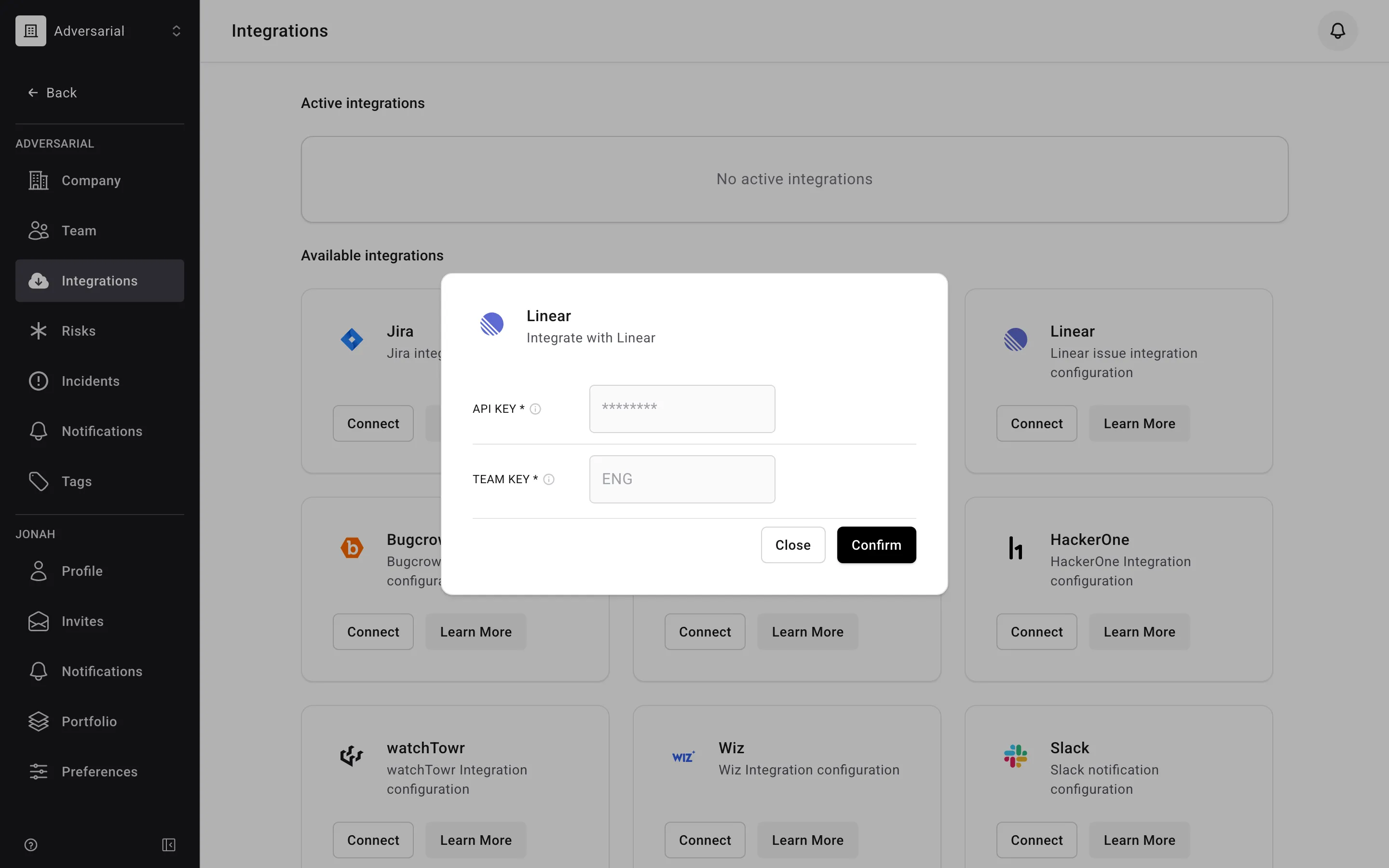1389x868 pixels.
Task: Click the Integrations cloud download icon
Action: click(39, 281)
